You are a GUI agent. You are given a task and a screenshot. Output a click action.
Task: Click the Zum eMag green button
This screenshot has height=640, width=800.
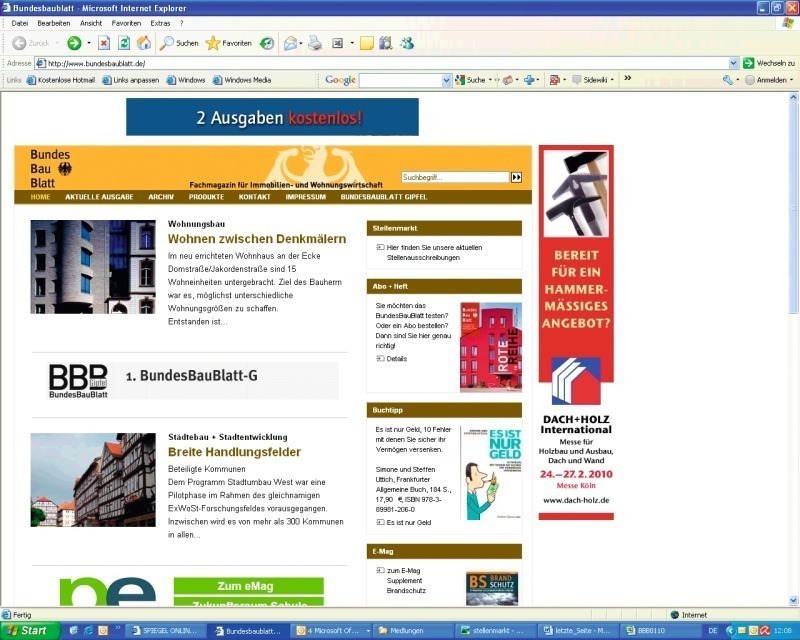tap(248, 586)
